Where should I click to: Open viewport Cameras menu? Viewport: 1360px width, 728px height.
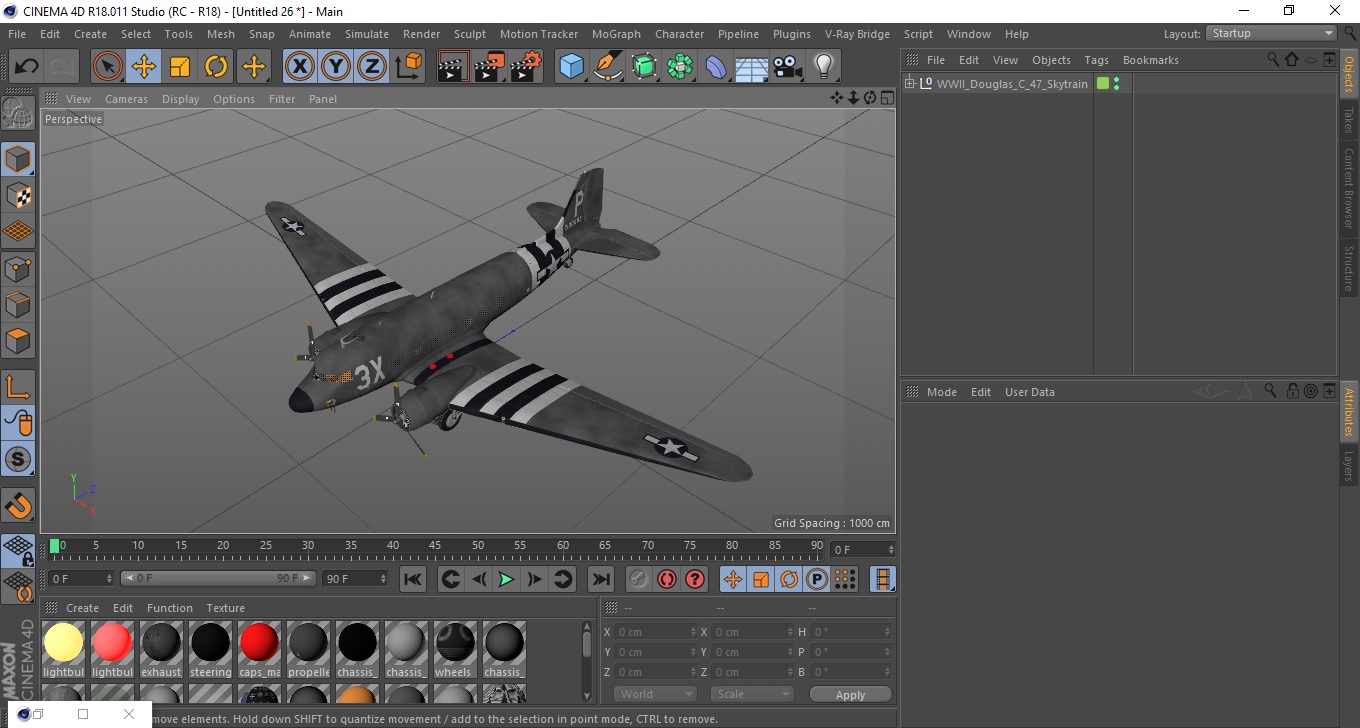pos(126,99)
